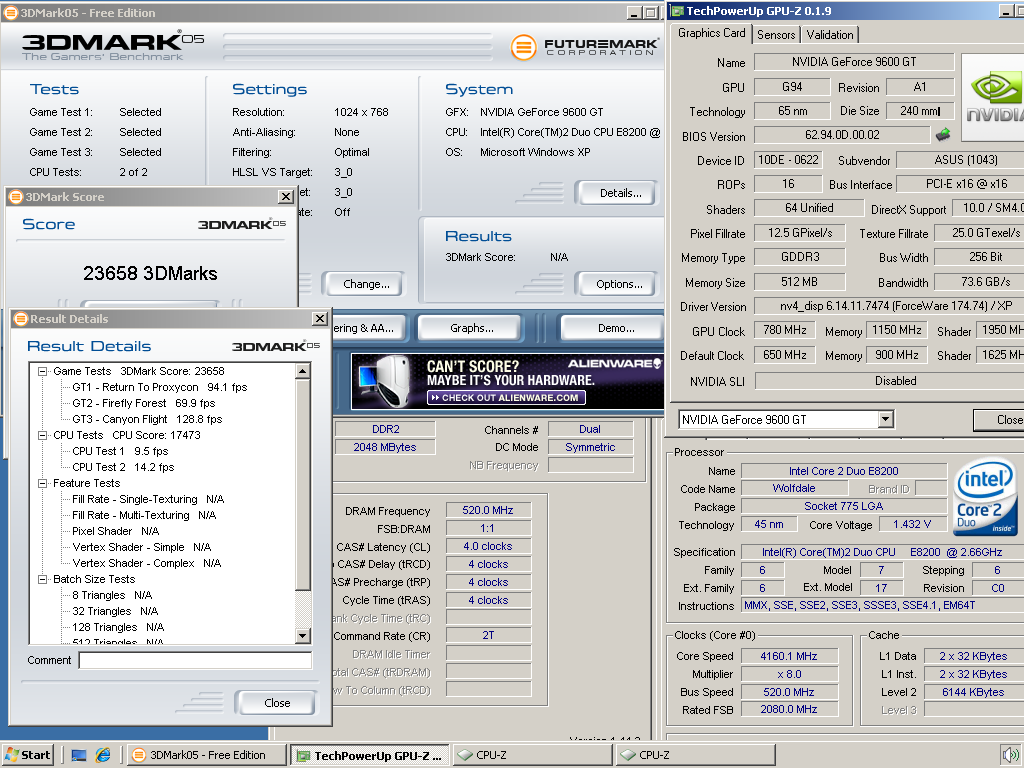Click the Rated FSB 2080.0 MHz value
The height and width of the screenshot is (768, 1024).
[788, 709]
